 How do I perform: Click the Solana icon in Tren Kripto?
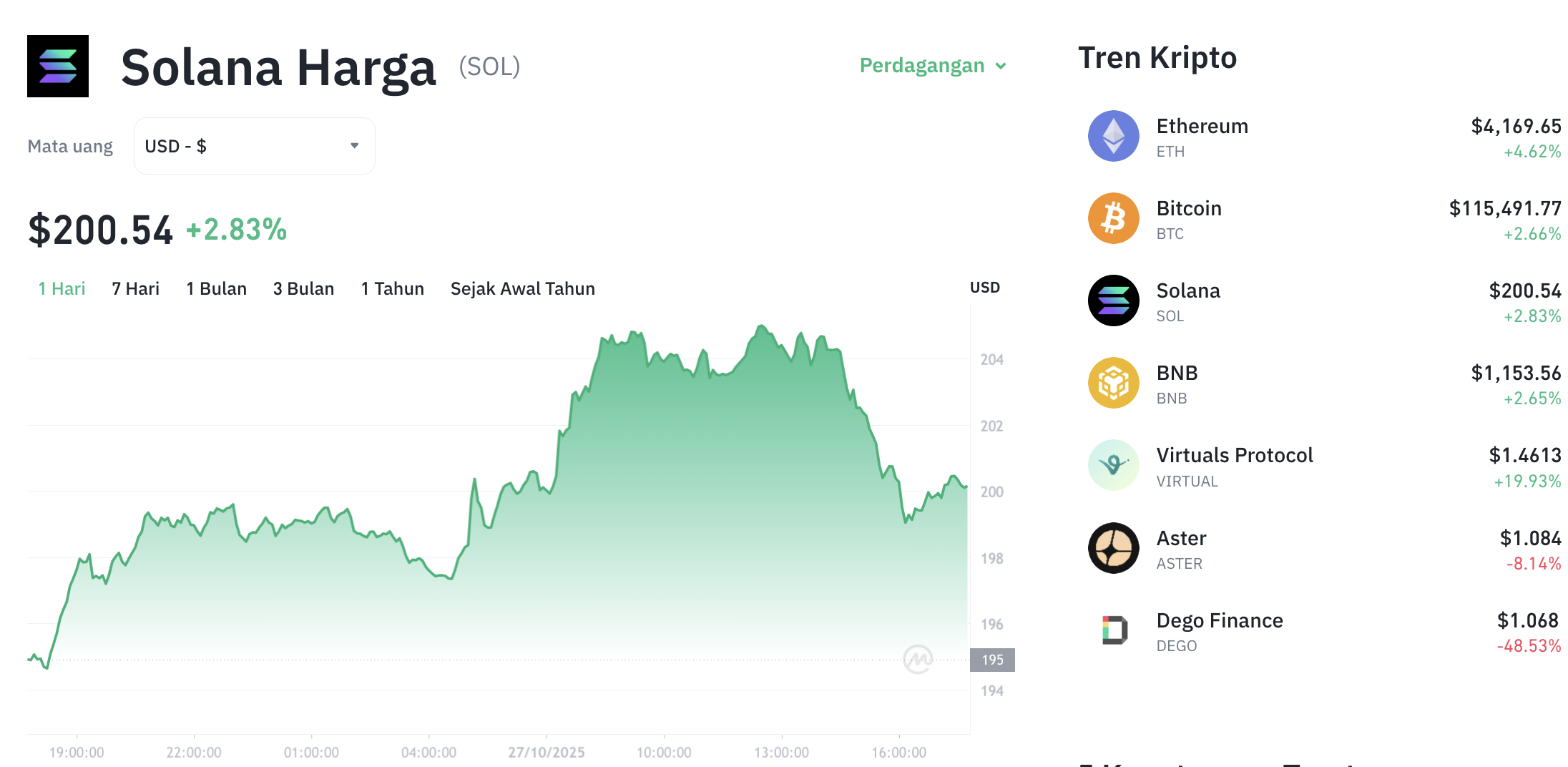[x=1113, y=301]
